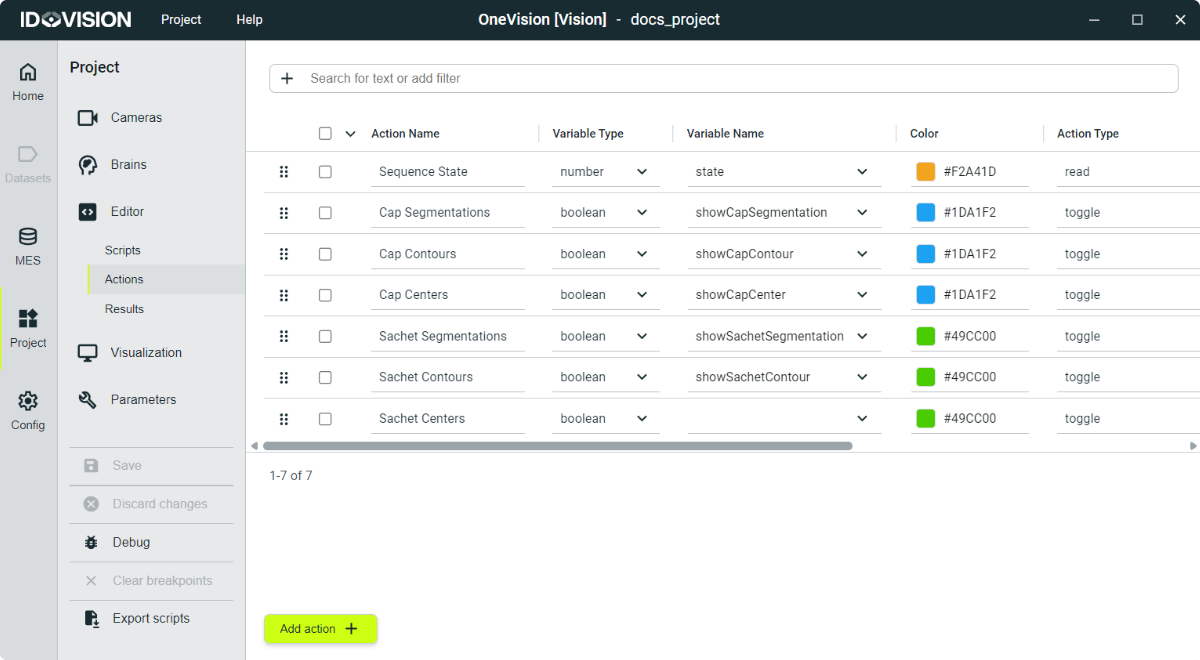The image size is (1200, 660).
Task: Check the Cap Segmentations row checkbox
Action: pos(325,213)
